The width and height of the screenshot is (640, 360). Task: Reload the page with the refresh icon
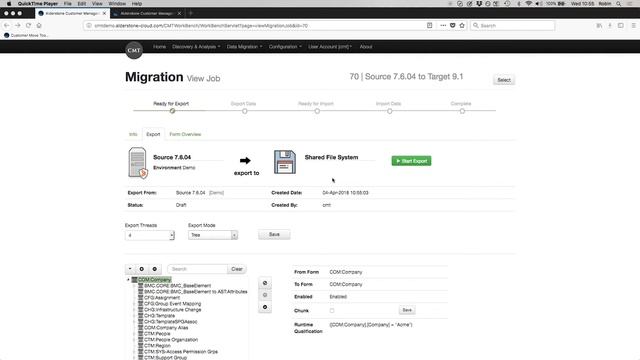(x=28, y=25)
